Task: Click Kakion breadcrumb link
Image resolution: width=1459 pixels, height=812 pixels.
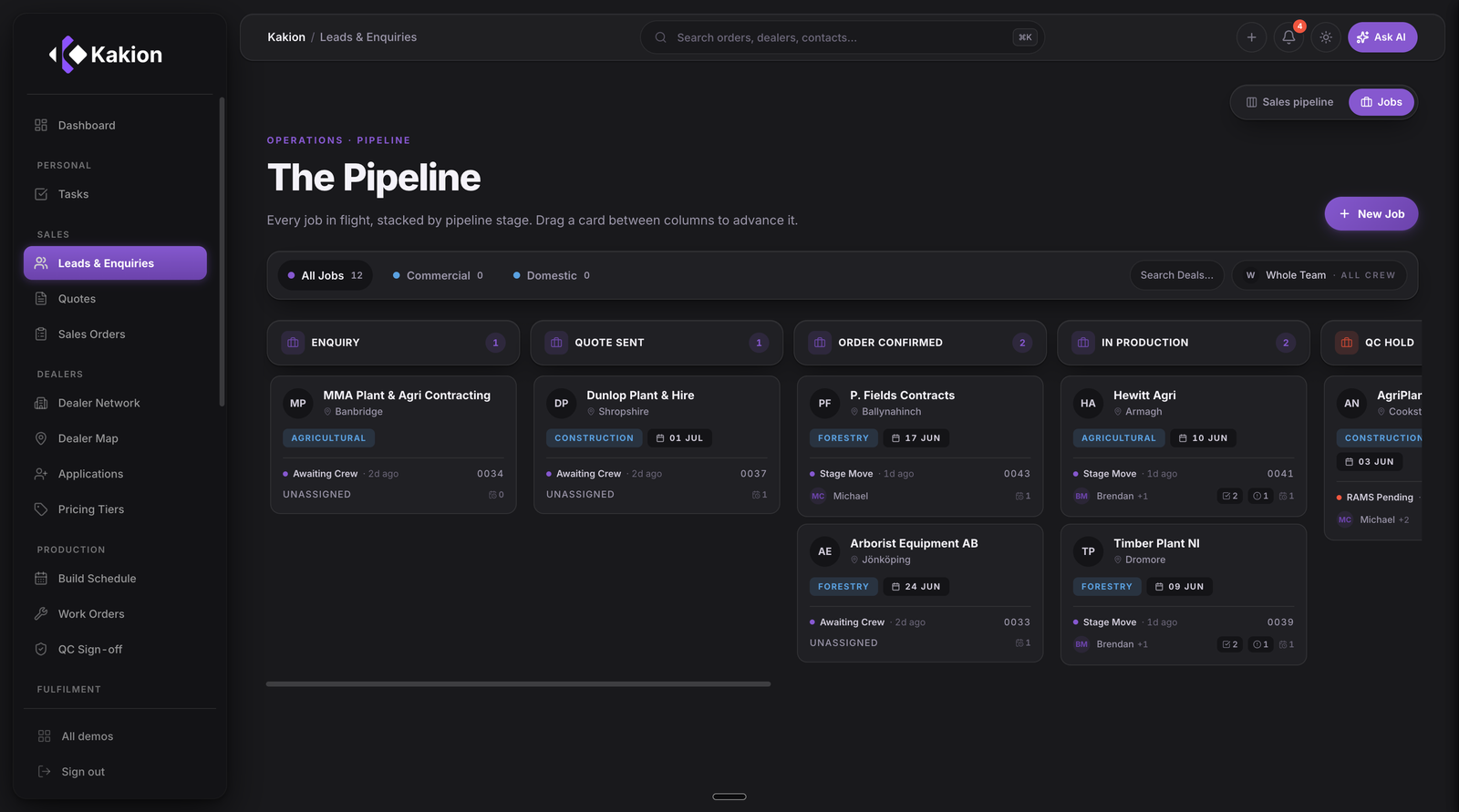Action: coord(286,37)
